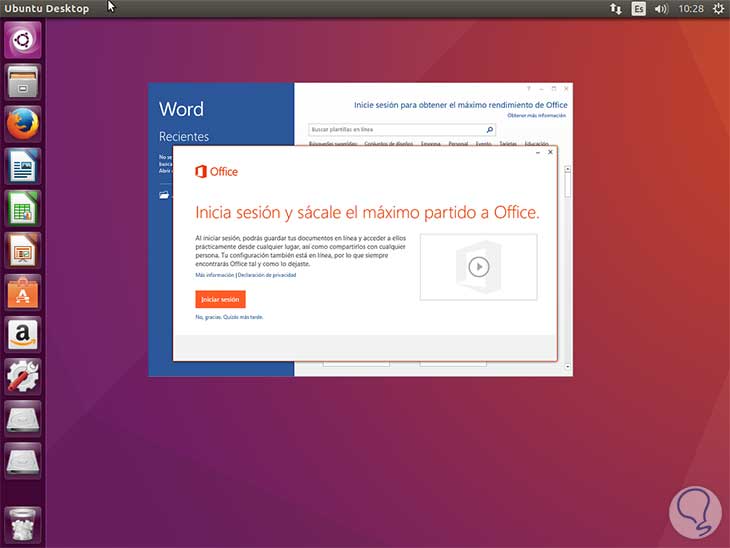Minimize the Office sign-in dialog
The width and height of the screenshot is (730, 548).
[538, 152]
